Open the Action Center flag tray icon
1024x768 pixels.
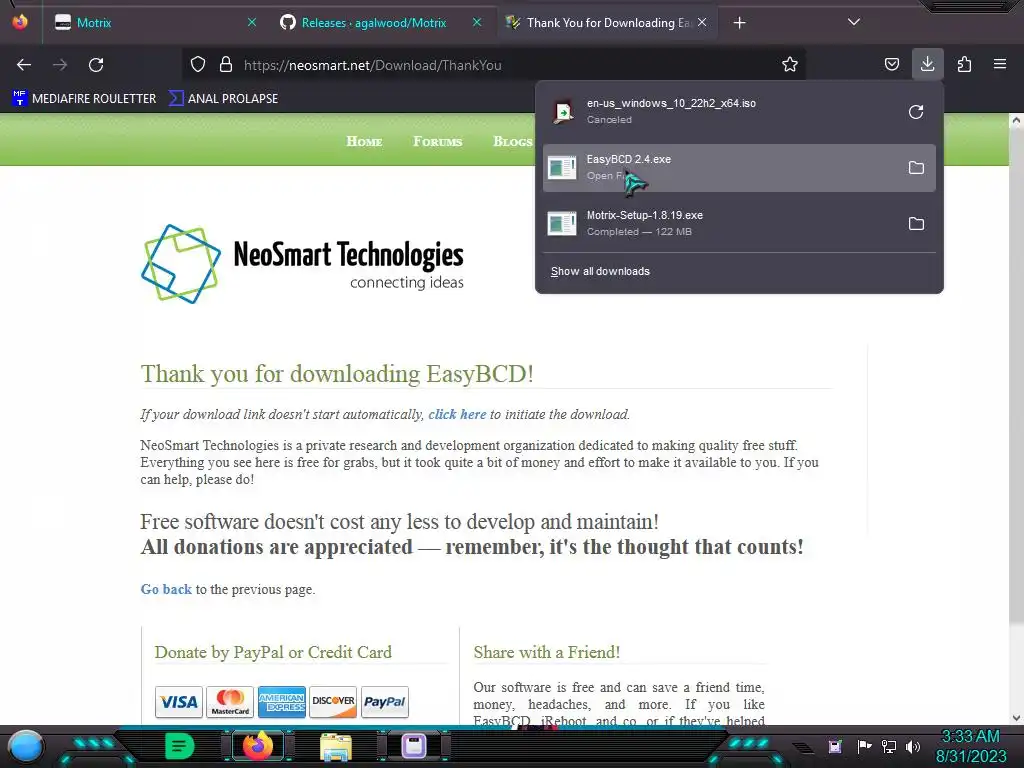(x=865, y=746)
